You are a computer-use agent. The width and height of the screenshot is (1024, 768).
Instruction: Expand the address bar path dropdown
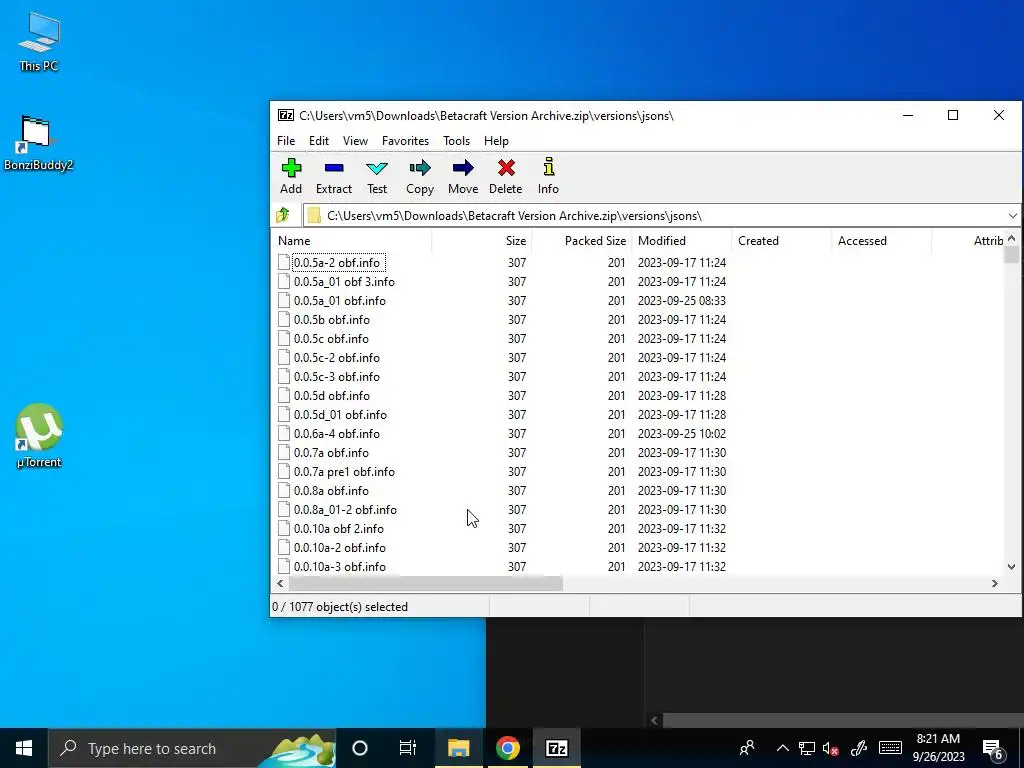(1012, 216)
